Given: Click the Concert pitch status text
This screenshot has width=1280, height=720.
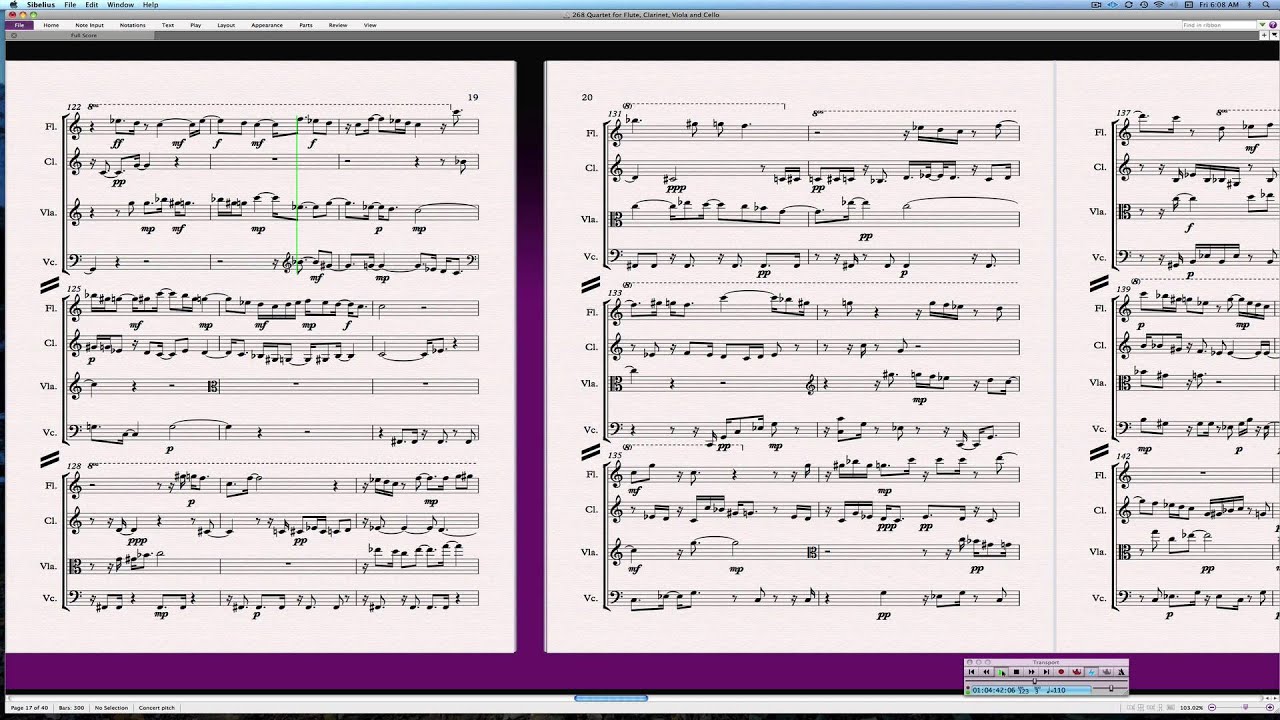Looking at the screenshot, I should coord(157,708).
